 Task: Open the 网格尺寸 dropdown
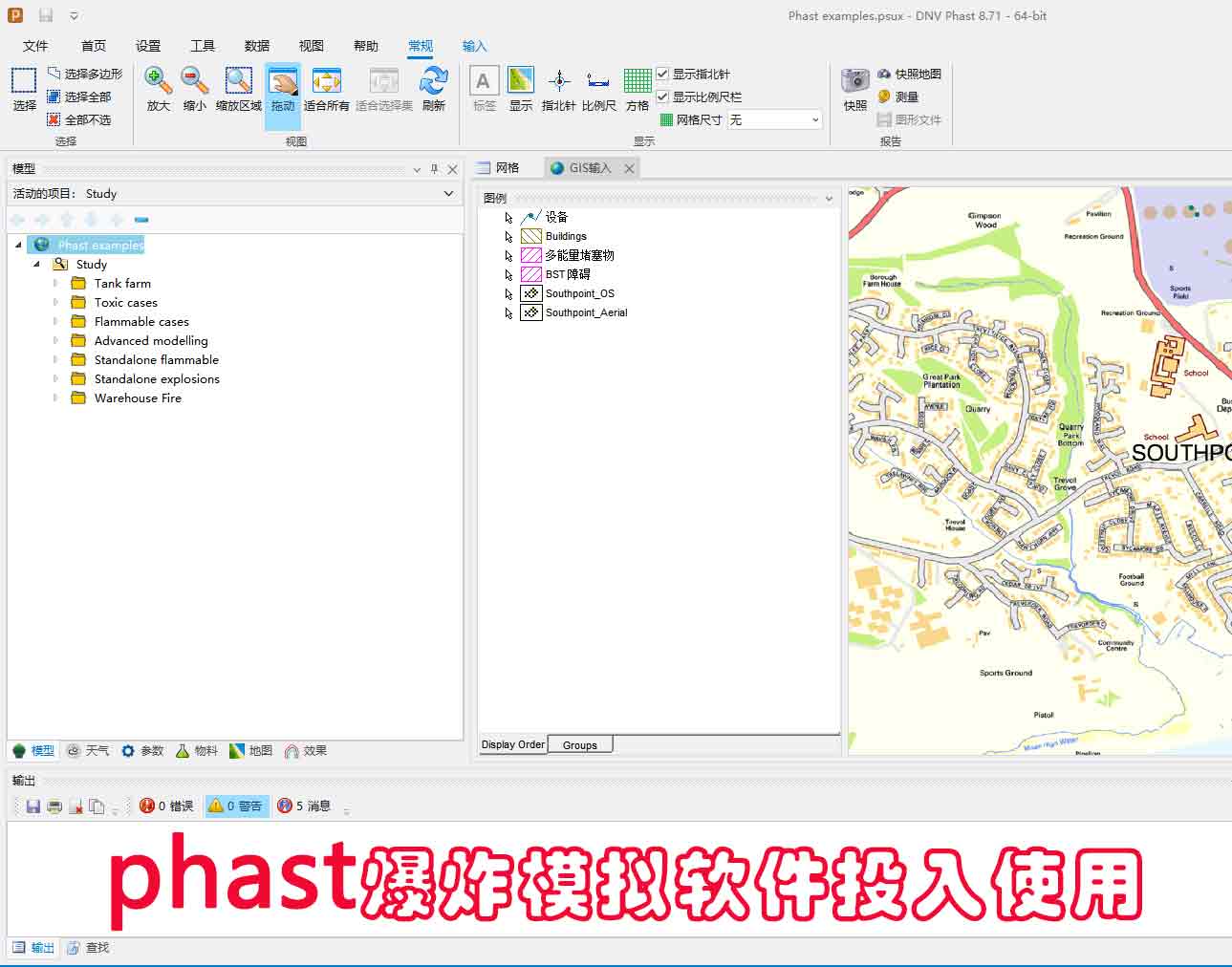pos(815,119)
